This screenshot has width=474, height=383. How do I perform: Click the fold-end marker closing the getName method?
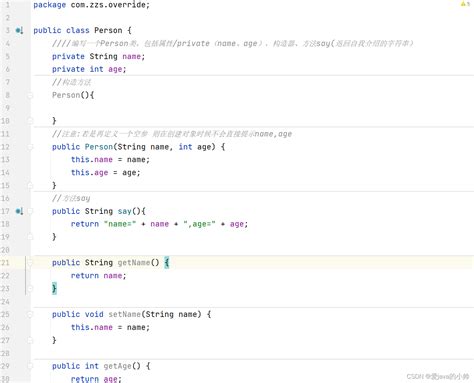[x=30, y=289]
